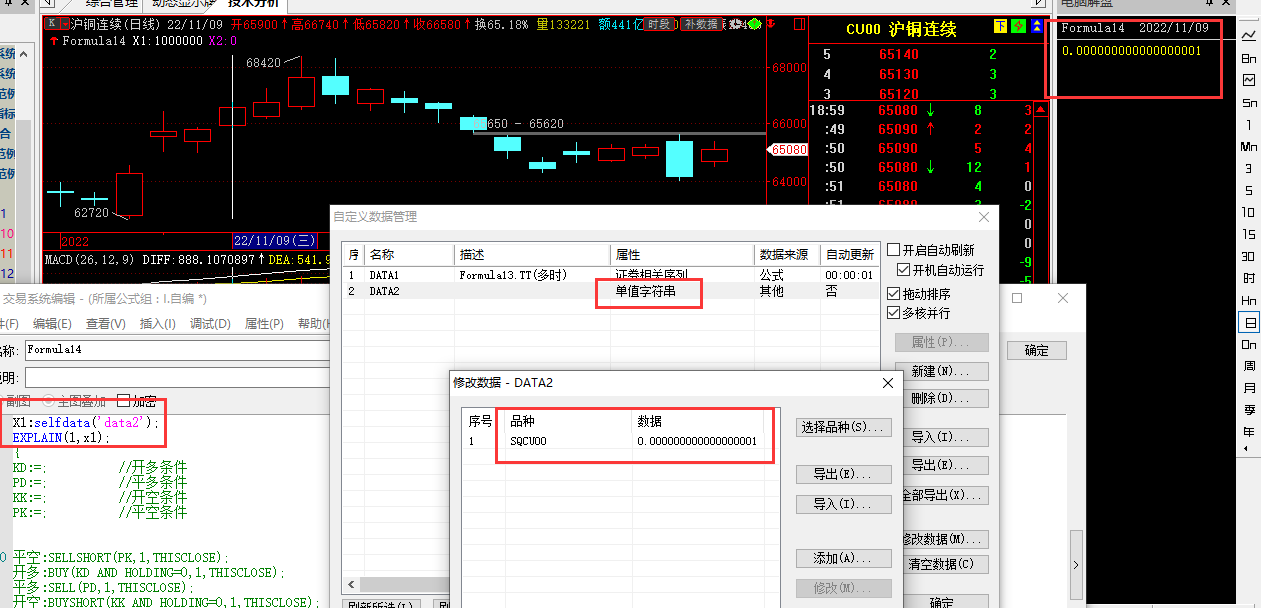Click the K icon at chart top-left
The image size is (1261, 608).
tap(52, 23)
